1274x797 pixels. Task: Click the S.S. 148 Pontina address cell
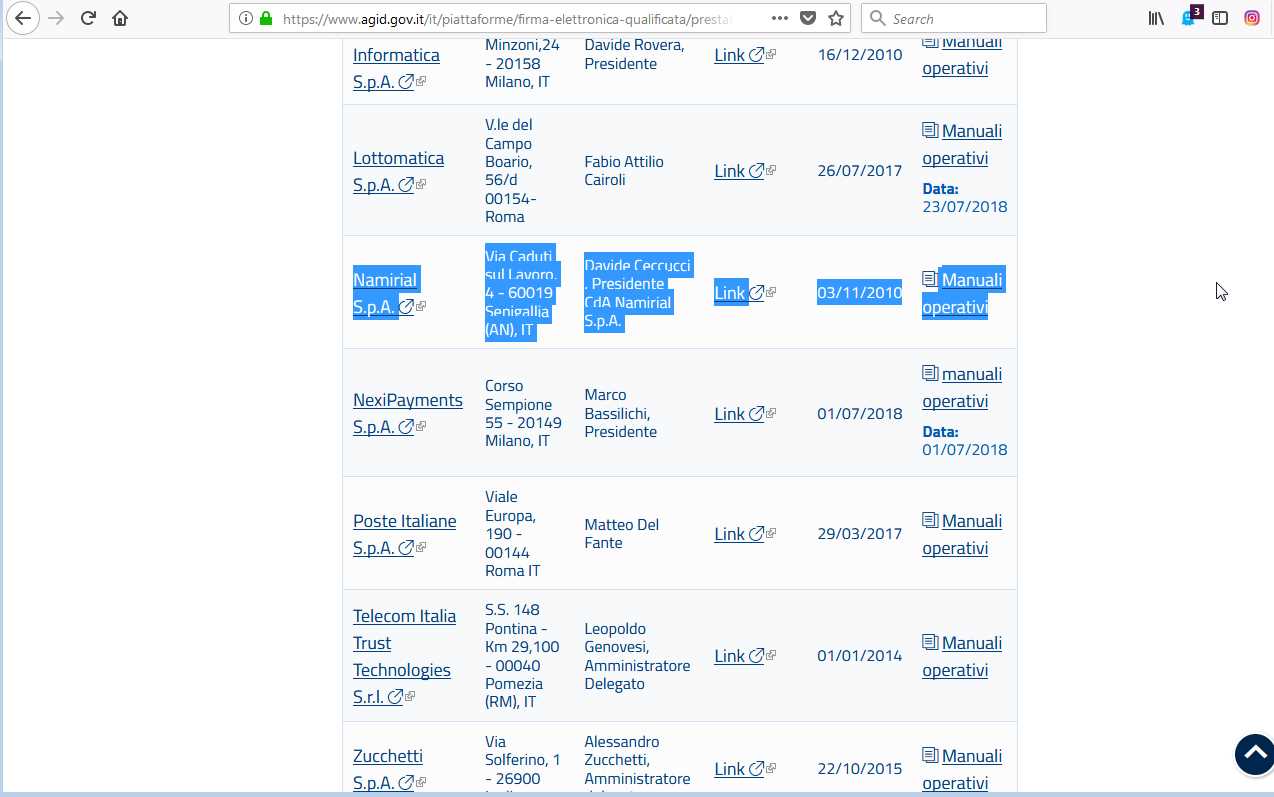522,656
